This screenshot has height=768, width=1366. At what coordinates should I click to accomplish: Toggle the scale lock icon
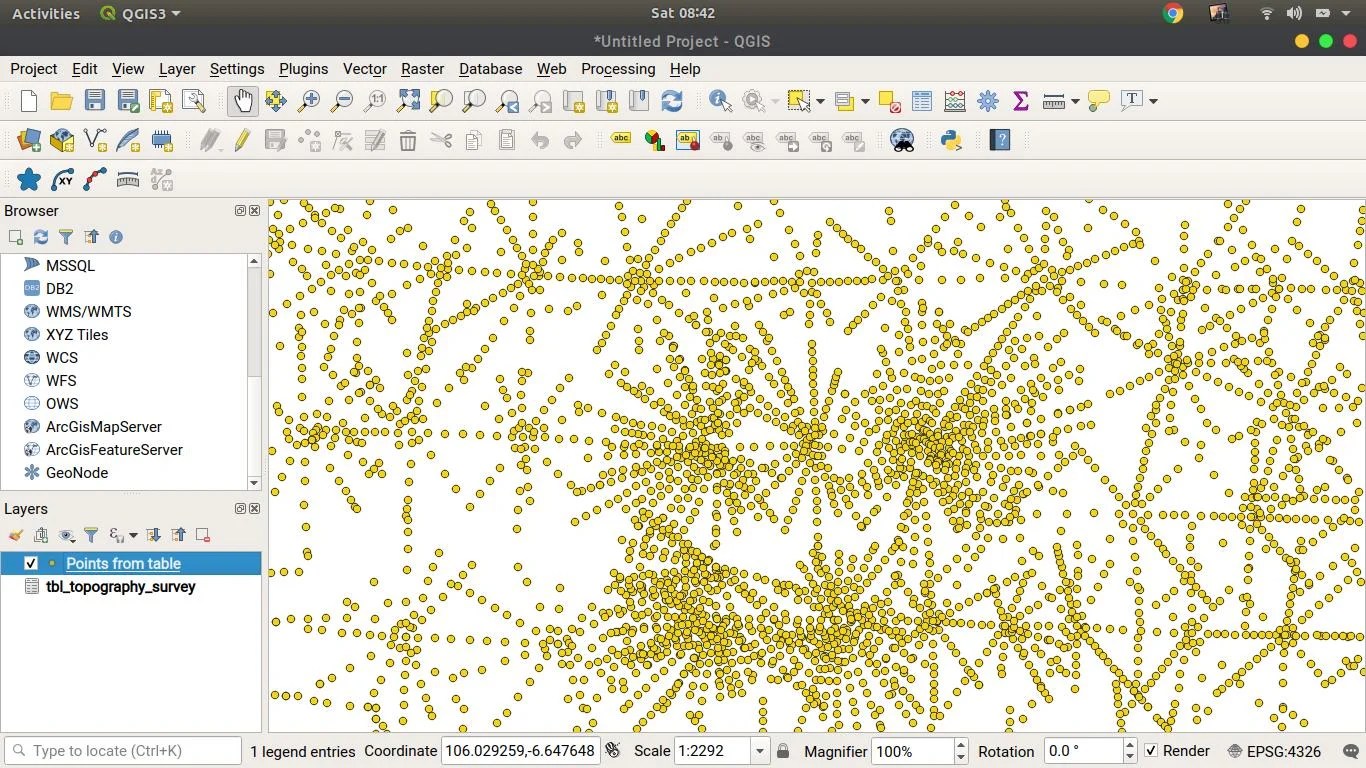(783, 751)
